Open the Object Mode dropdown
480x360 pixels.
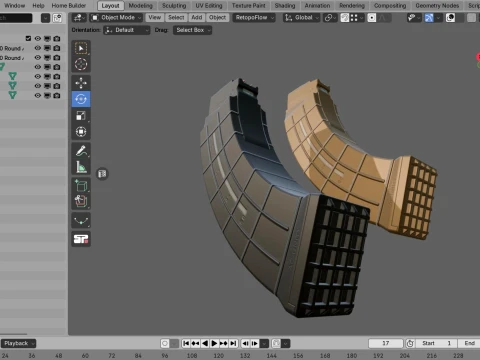point(116,17)
